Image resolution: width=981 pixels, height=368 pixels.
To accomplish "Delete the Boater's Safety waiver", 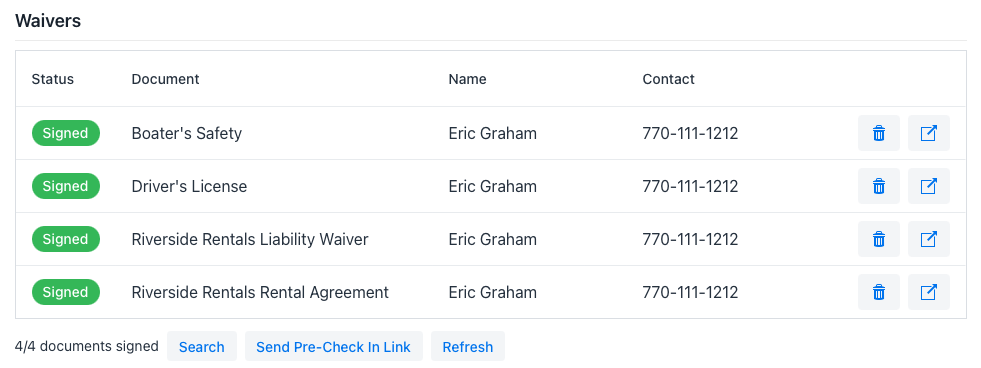I will pyautogui.click(x=878, y=133).
